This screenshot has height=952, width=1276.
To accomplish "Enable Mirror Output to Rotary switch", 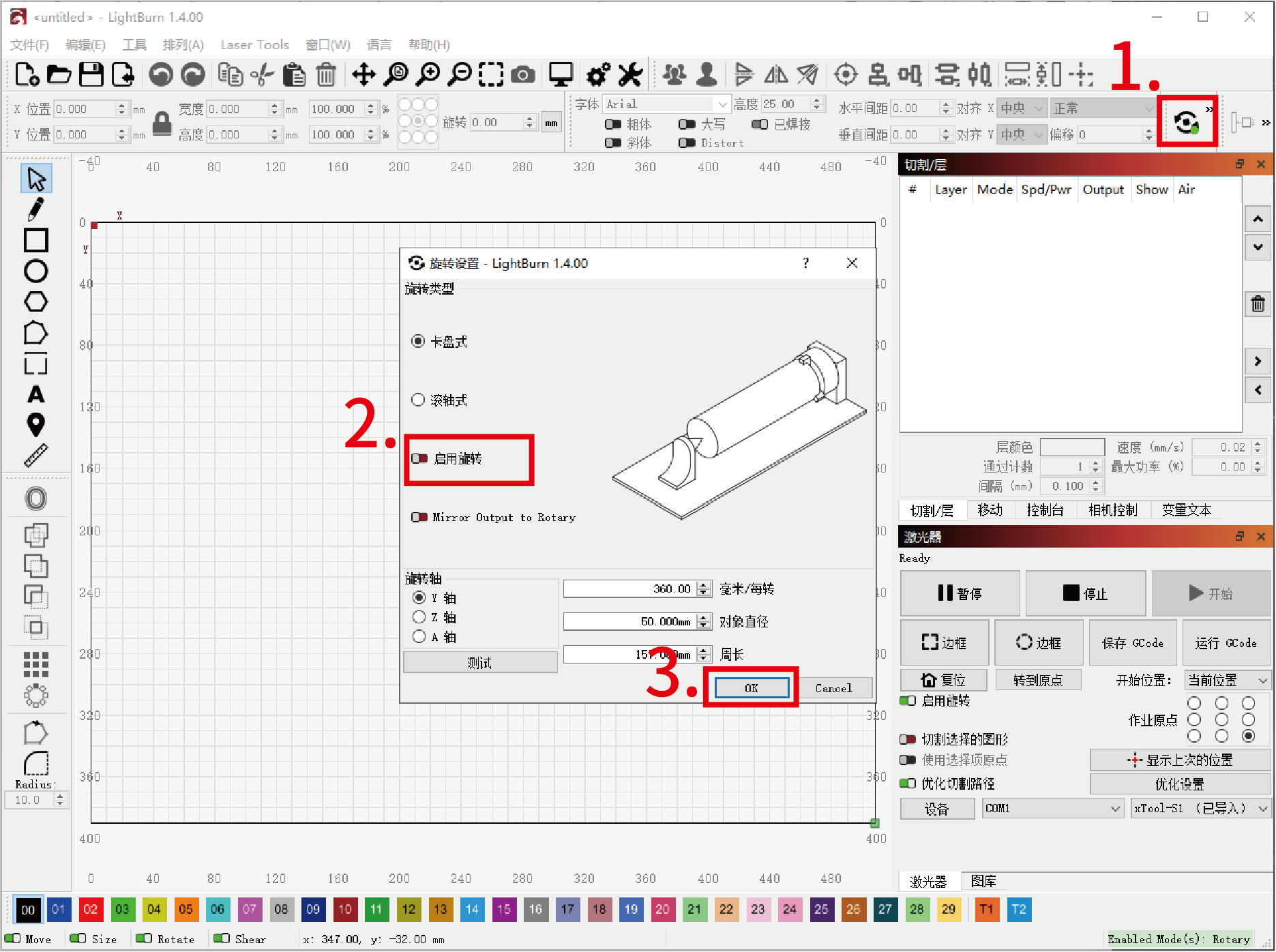I will [x=419, y=518].
